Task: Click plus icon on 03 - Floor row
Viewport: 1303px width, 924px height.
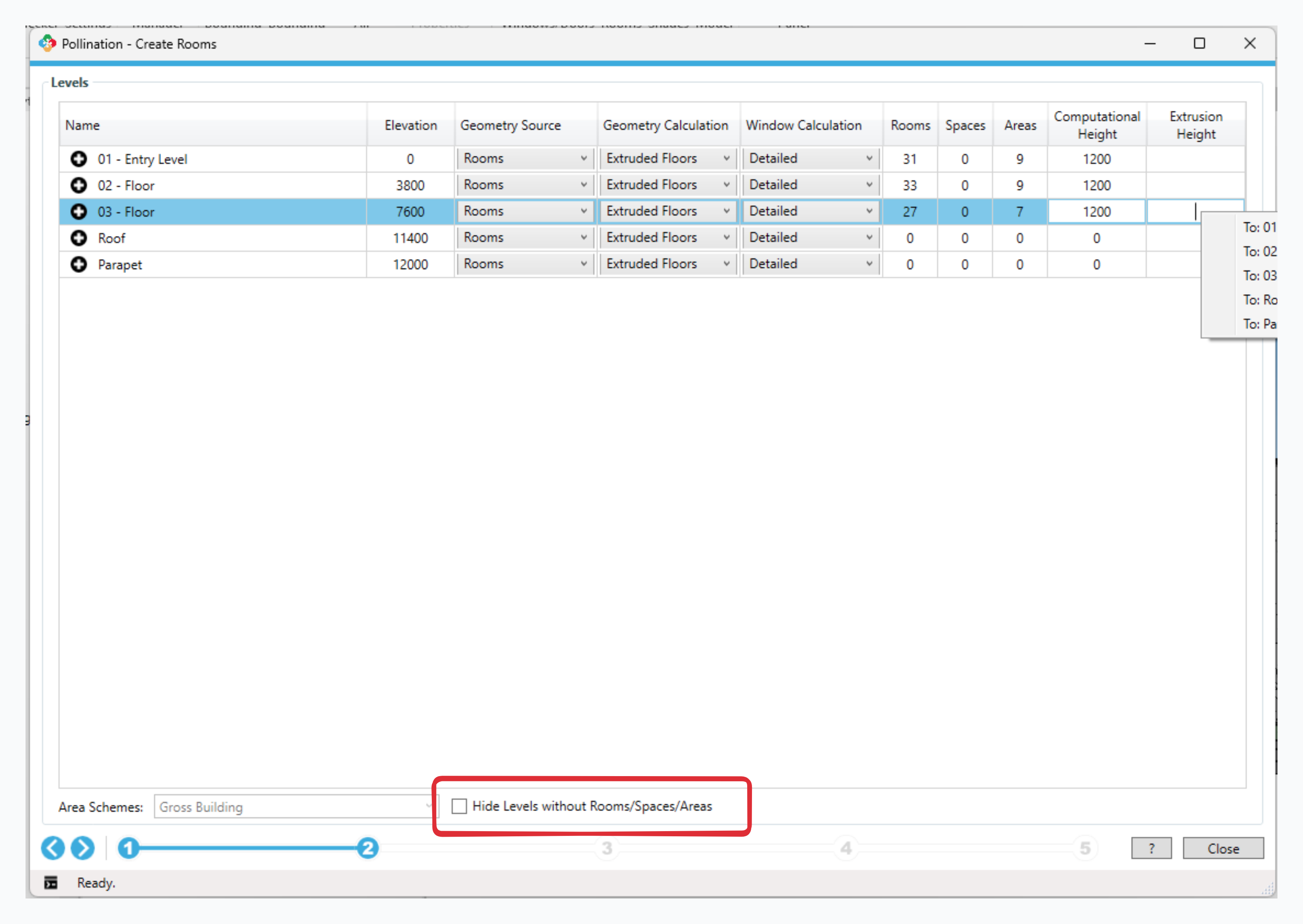Action: [79, 212]
